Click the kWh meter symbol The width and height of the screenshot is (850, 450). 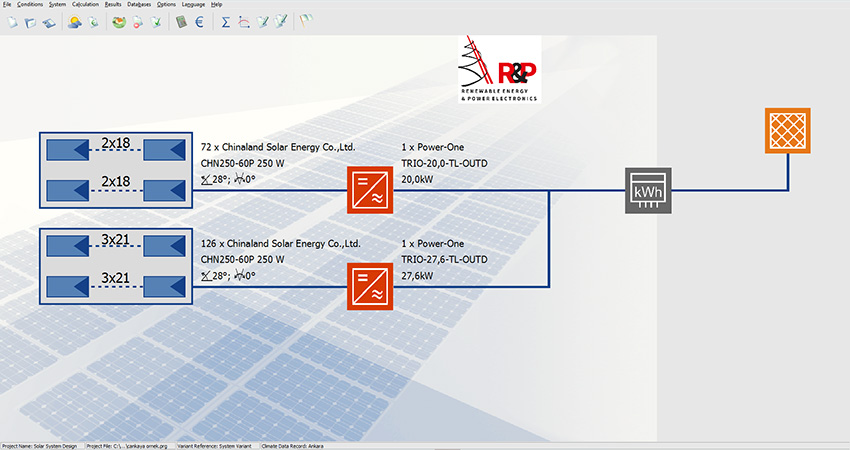point(648,190)
